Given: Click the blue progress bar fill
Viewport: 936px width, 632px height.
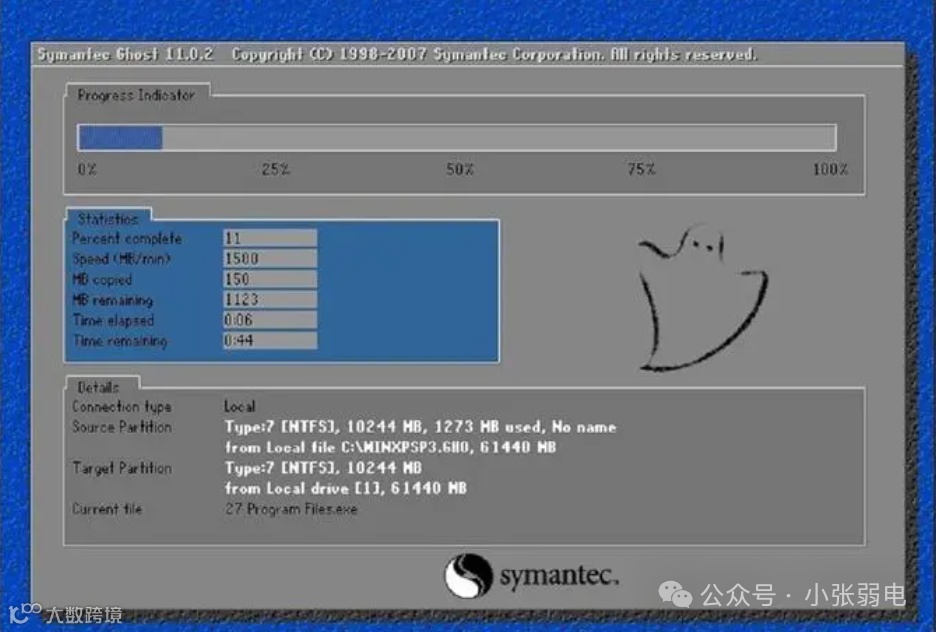Looking at the screenshot, I should [120, 138].
